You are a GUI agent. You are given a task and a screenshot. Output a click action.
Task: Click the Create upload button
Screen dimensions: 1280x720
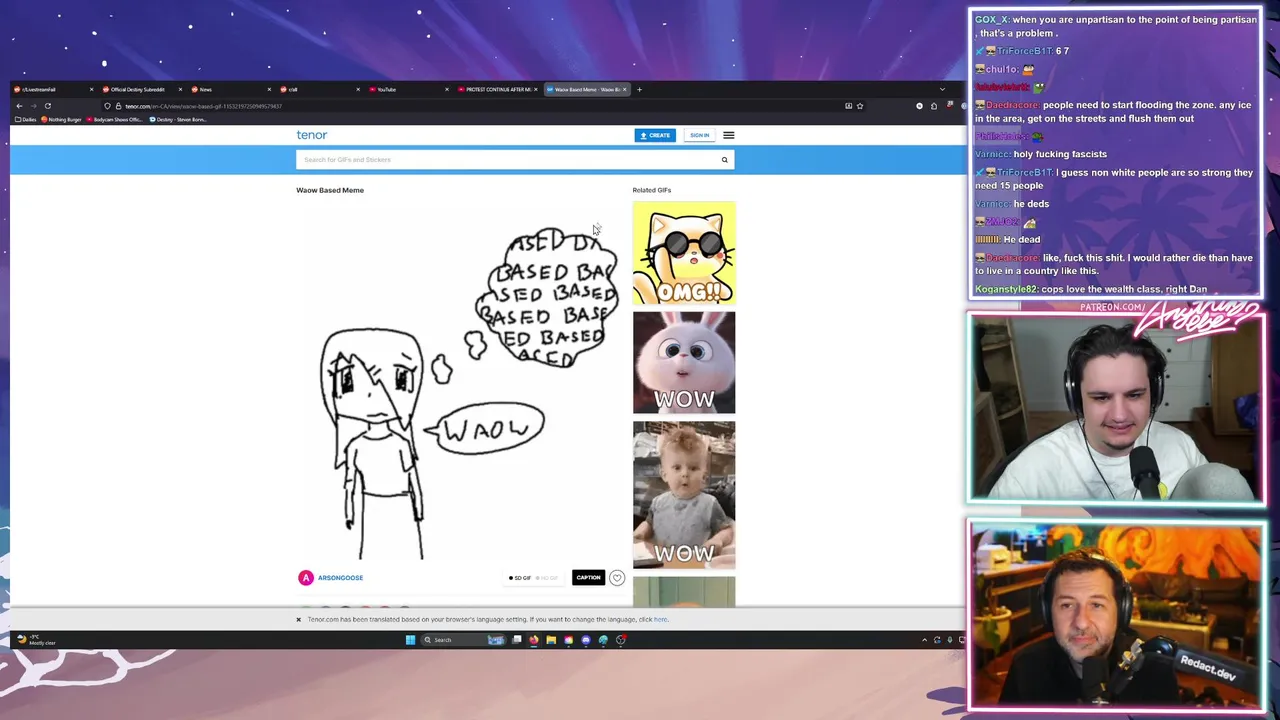click(655, 135)
